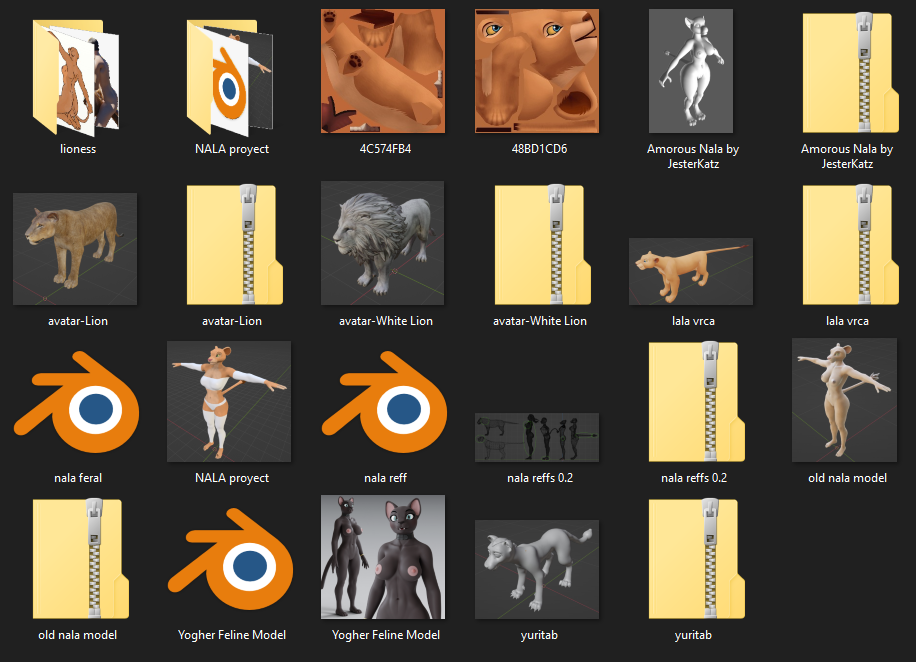Select the nala feral Blender file
Screen dimensions: 916x662
pos(77,402)
